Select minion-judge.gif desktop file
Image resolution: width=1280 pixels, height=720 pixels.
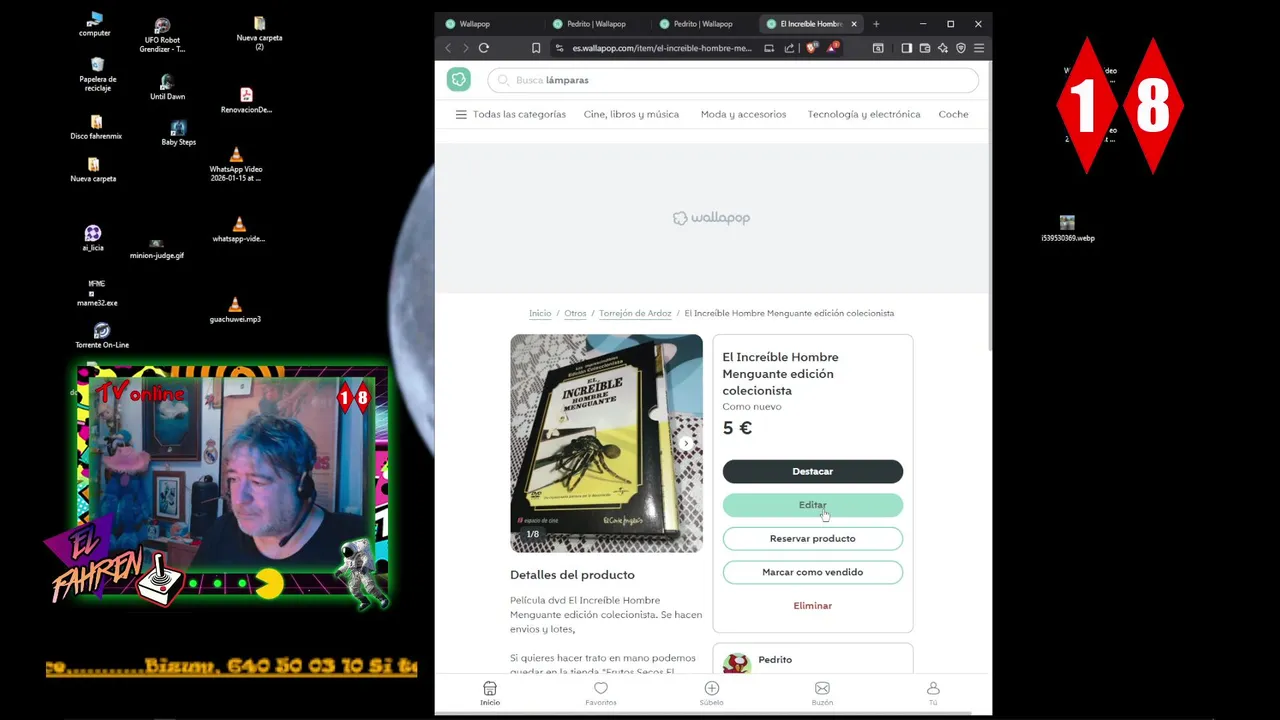point(156,248)
